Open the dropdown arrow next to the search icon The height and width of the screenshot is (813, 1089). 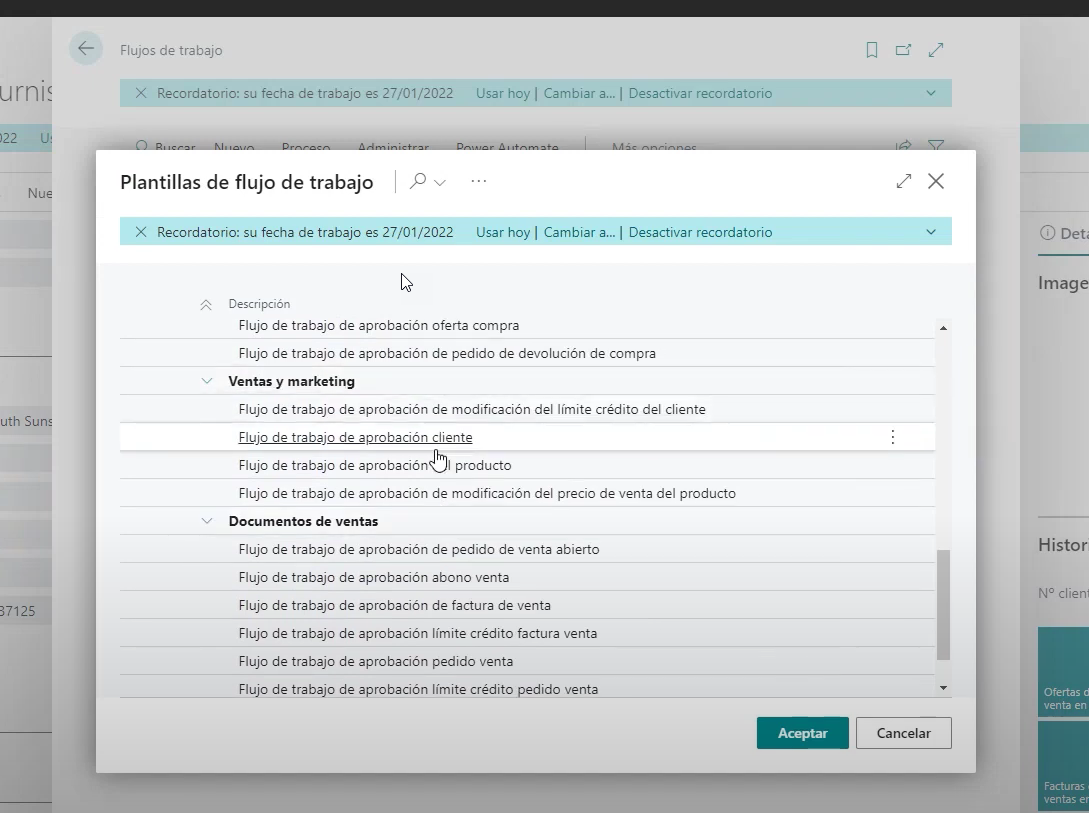(440, 182)
